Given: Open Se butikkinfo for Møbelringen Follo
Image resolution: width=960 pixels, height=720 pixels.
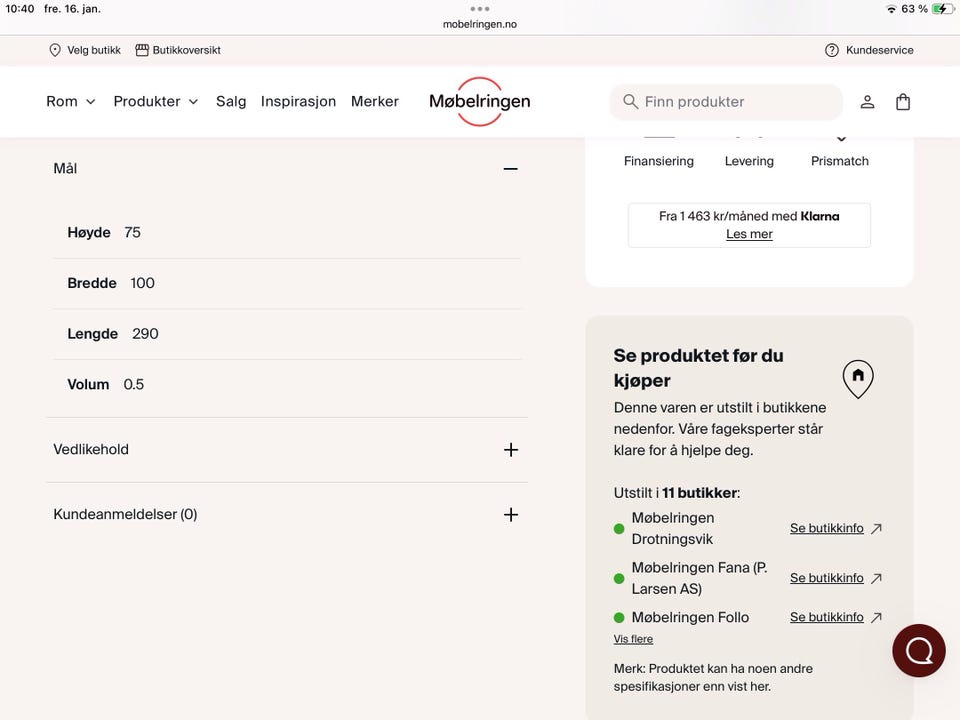Looking at the screenshot, I should tap(827, 617).
